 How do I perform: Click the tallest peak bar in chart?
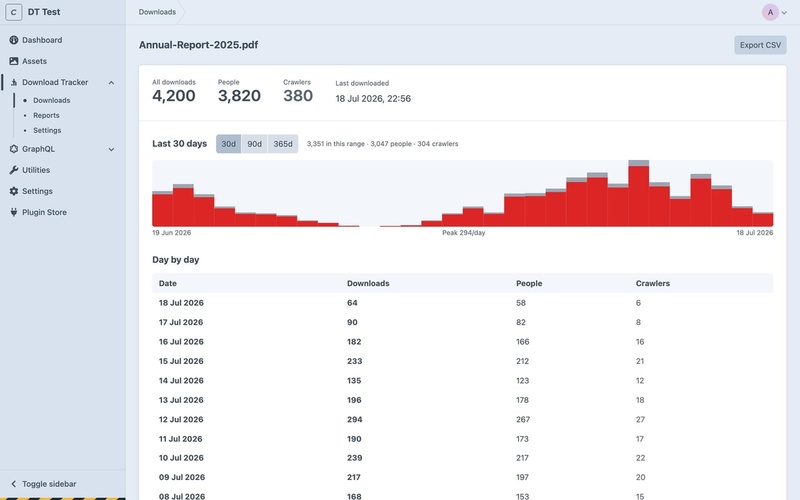(x=638, y=193)
